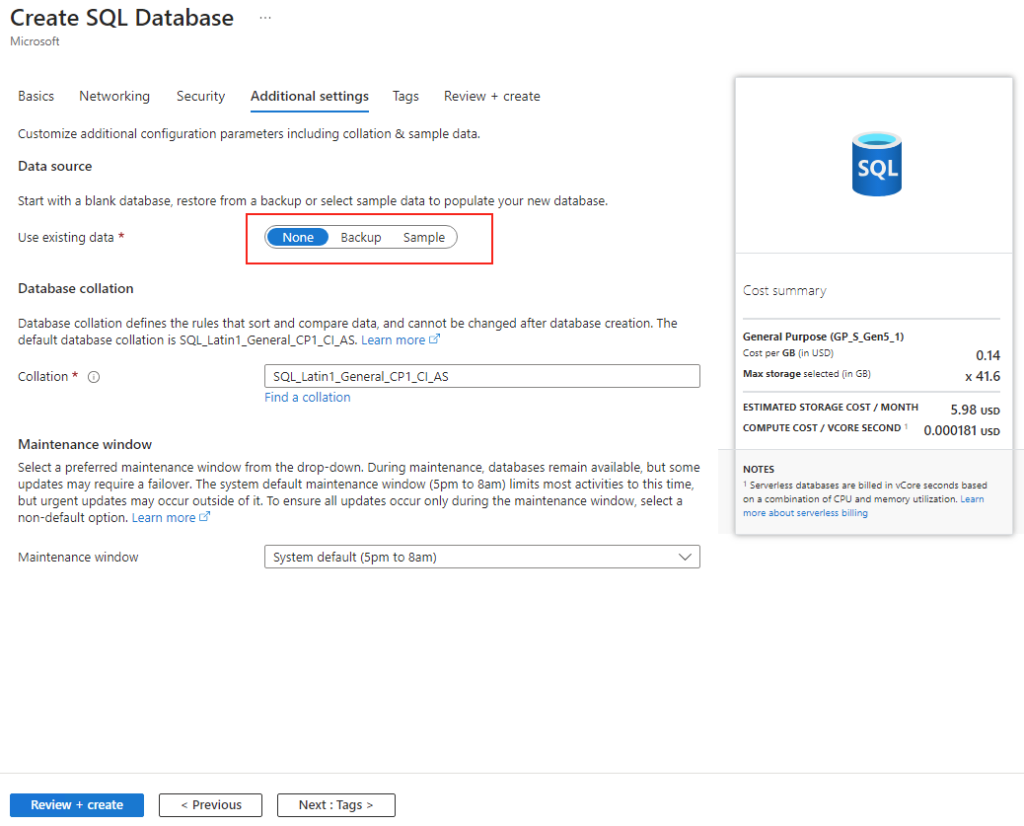Click the Previous button
Viewport: 1024px width, 826px height.
[x=211, y=805]
